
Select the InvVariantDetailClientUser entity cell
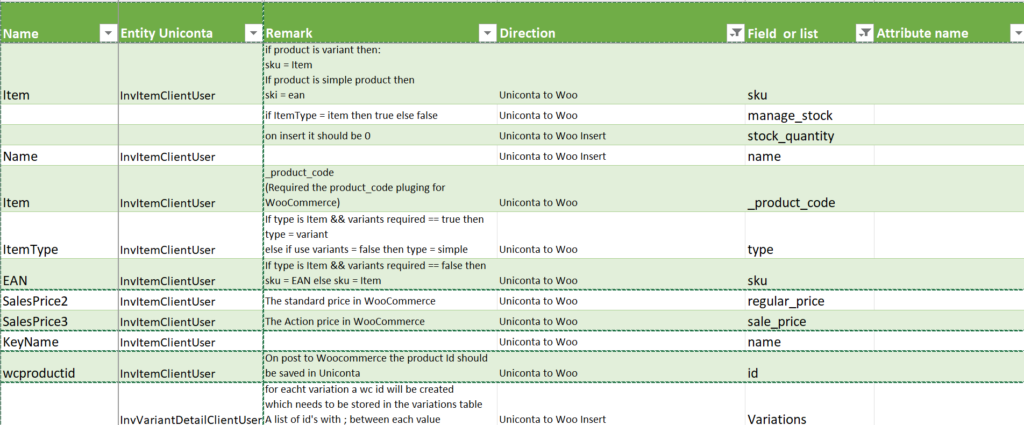pos(190,419)
